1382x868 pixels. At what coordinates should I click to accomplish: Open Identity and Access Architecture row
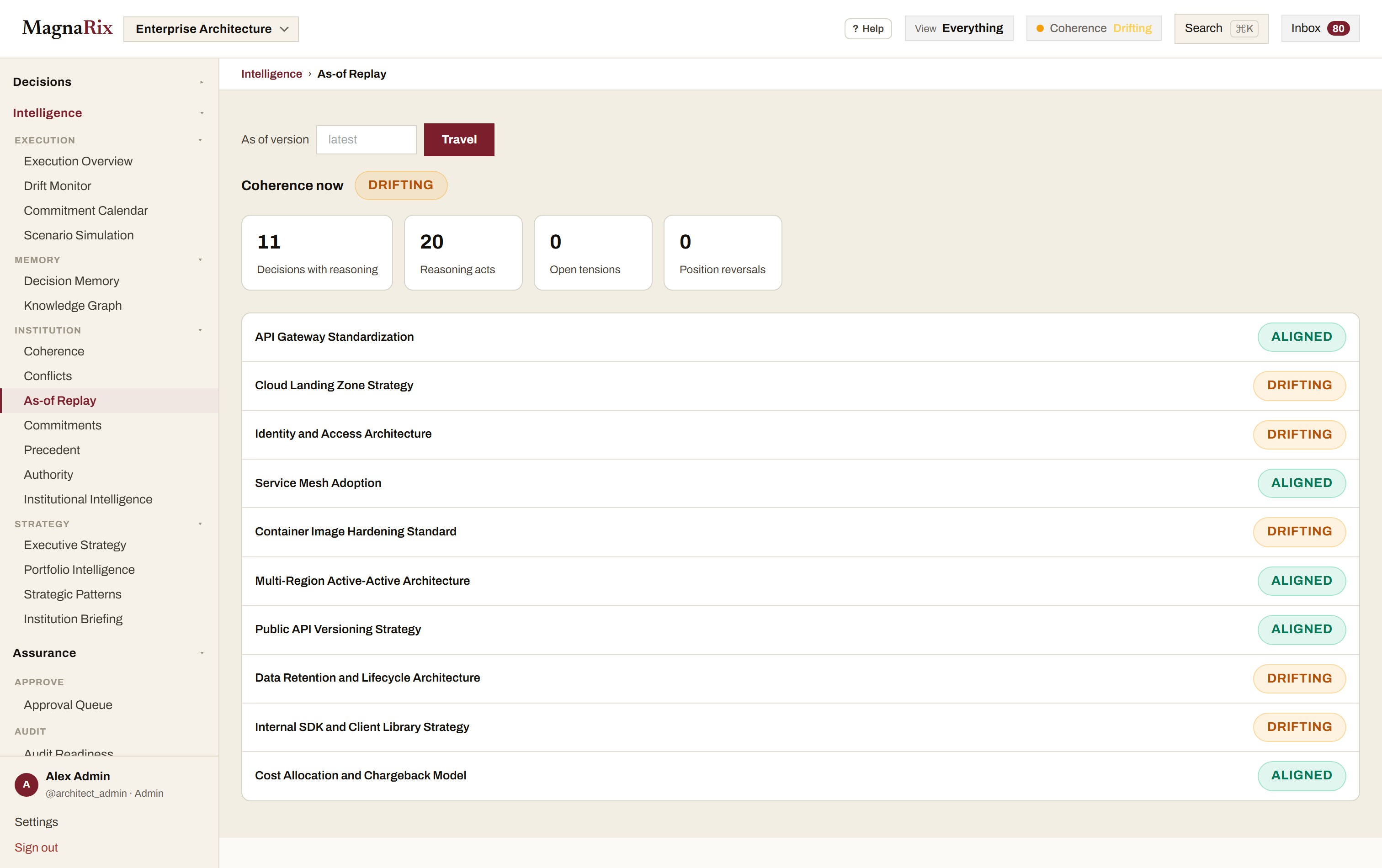point(800,434)
